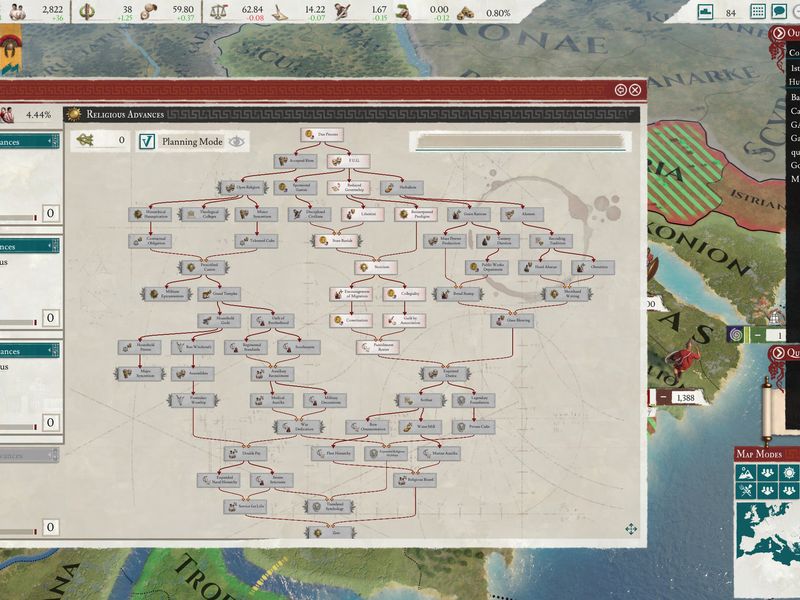Select the Water Mill advance
This screenshot has height=600, width=800.
click(420, 427)
